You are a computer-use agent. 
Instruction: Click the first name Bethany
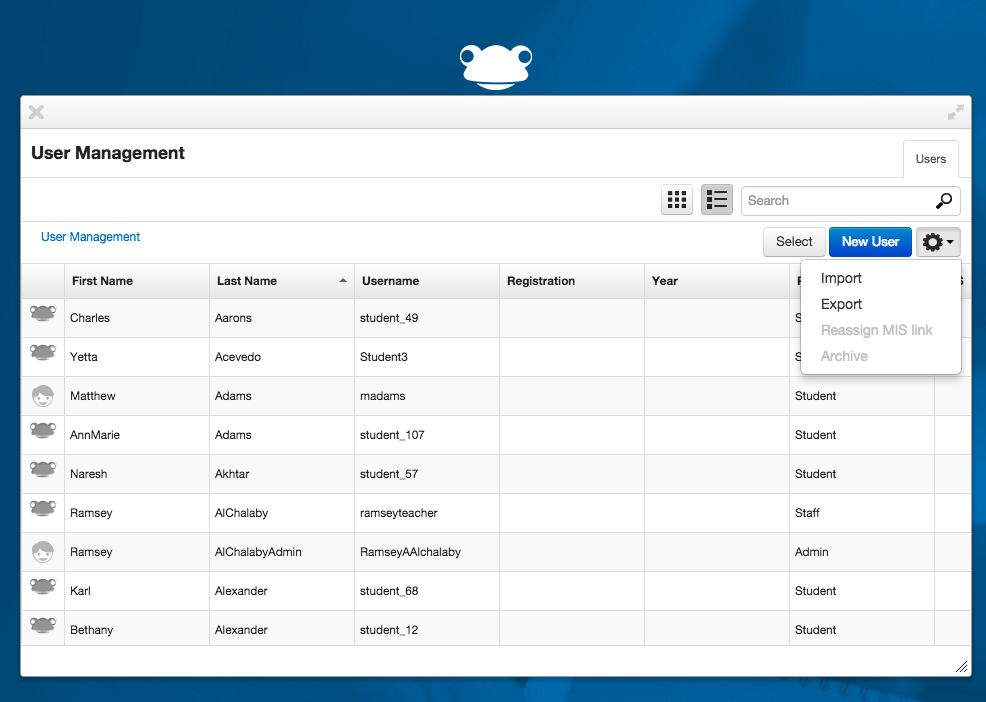click(x=92, y=630)
